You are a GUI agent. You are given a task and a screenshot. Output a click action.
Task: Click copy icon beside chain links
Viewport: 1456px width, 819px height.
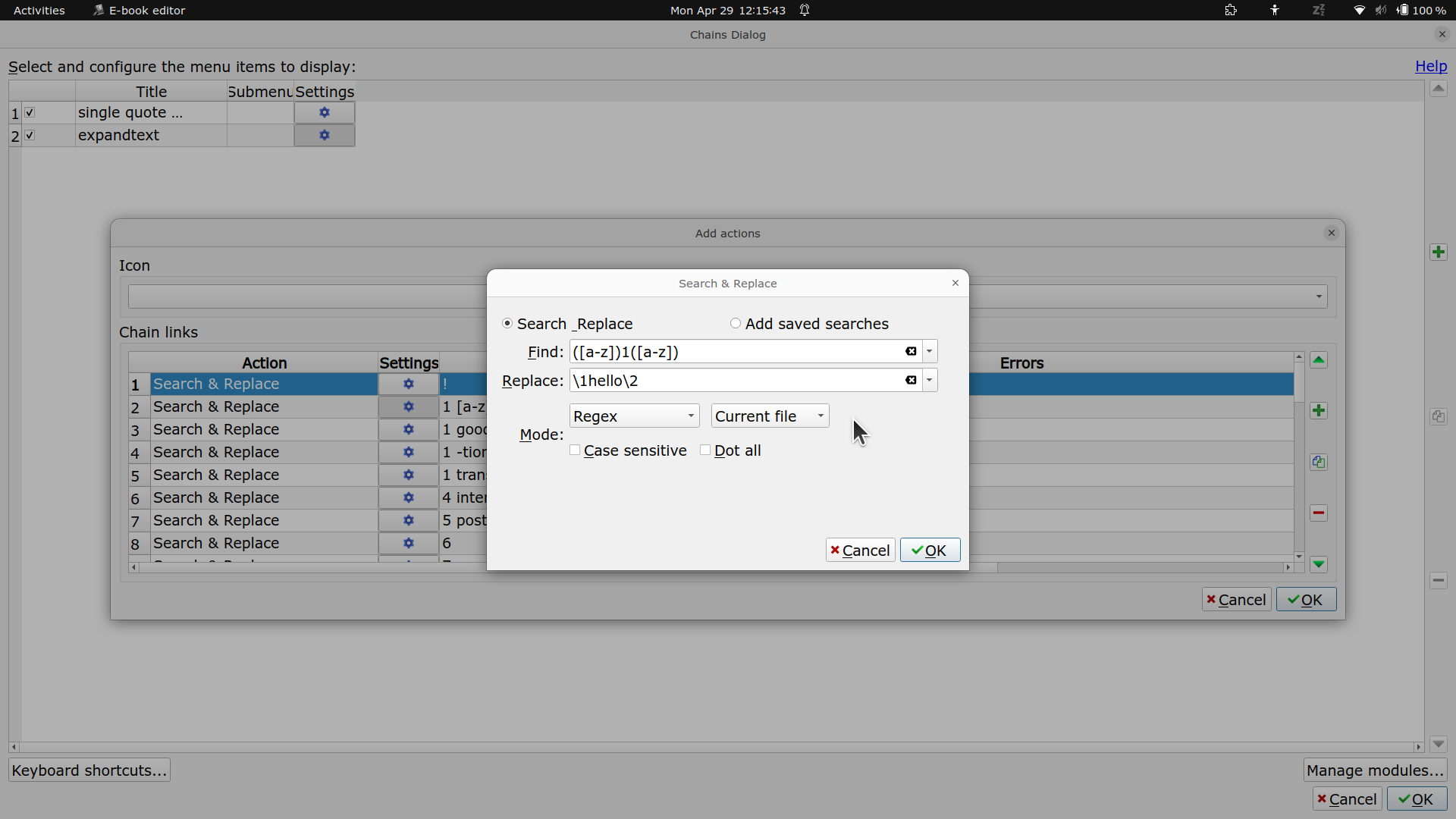tap(1319, 462)
